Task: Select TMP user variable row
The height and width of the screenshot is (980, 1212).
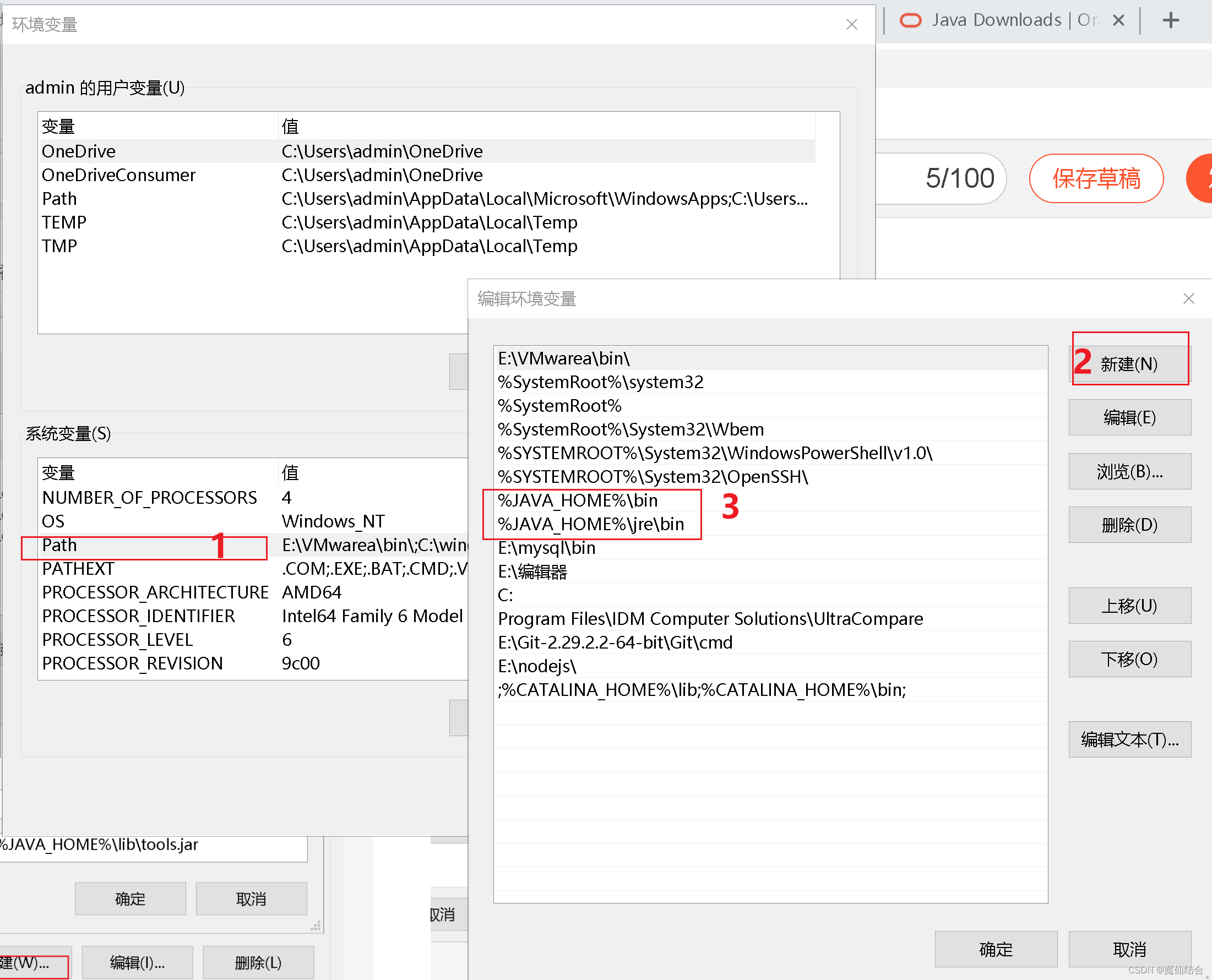Action: coord(427,246)
